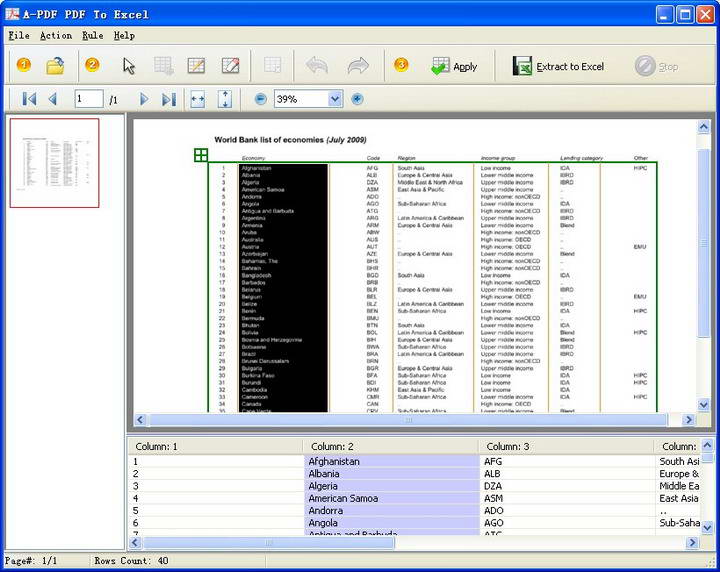This screenshot has height=572, width=720.
Task: Click data grid scroll-up arrow
Action: pyautogui.click(x=708, y=445)
